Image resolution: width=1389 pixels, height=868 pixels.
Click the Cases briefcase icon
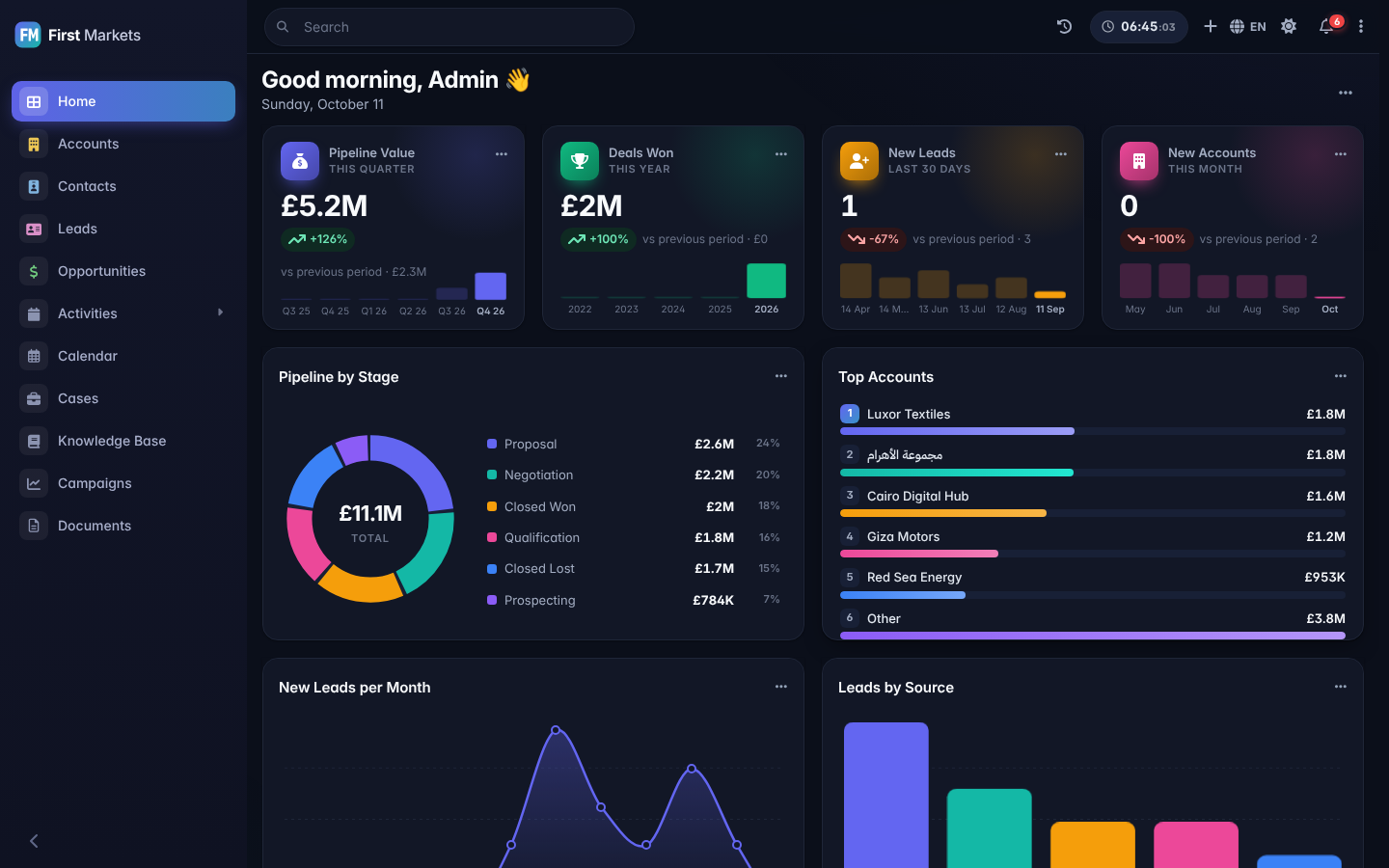[34, 398]
